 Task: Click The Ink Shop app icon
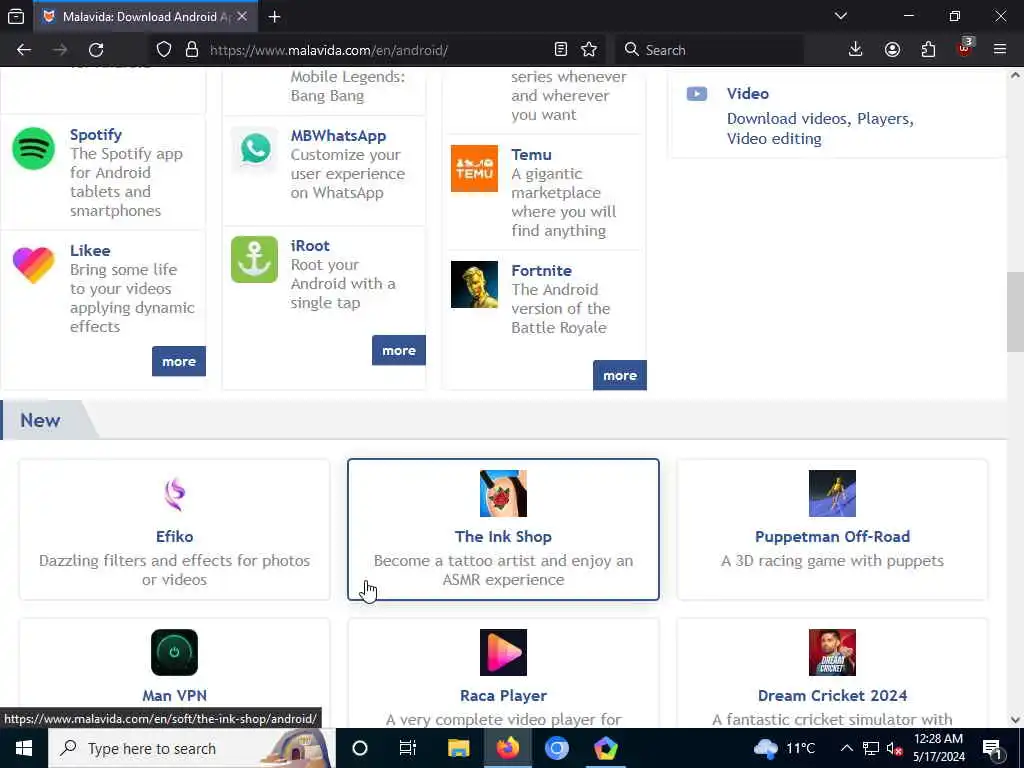click(503, 494)
